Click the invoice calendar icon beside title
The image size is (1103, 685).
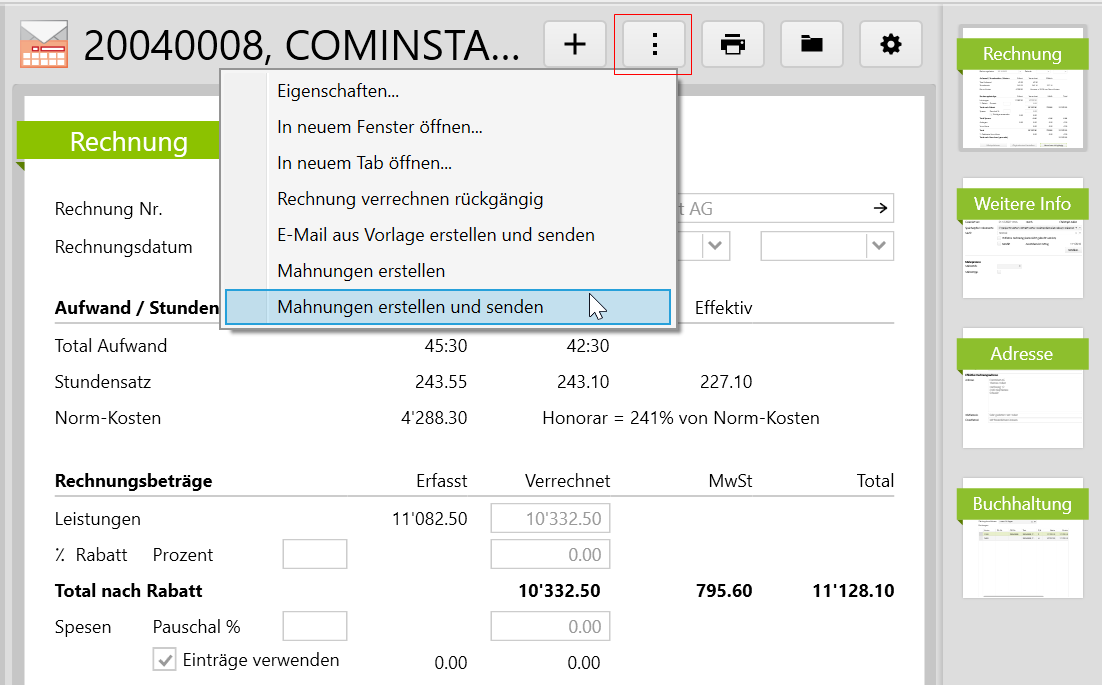coord(45,45)
